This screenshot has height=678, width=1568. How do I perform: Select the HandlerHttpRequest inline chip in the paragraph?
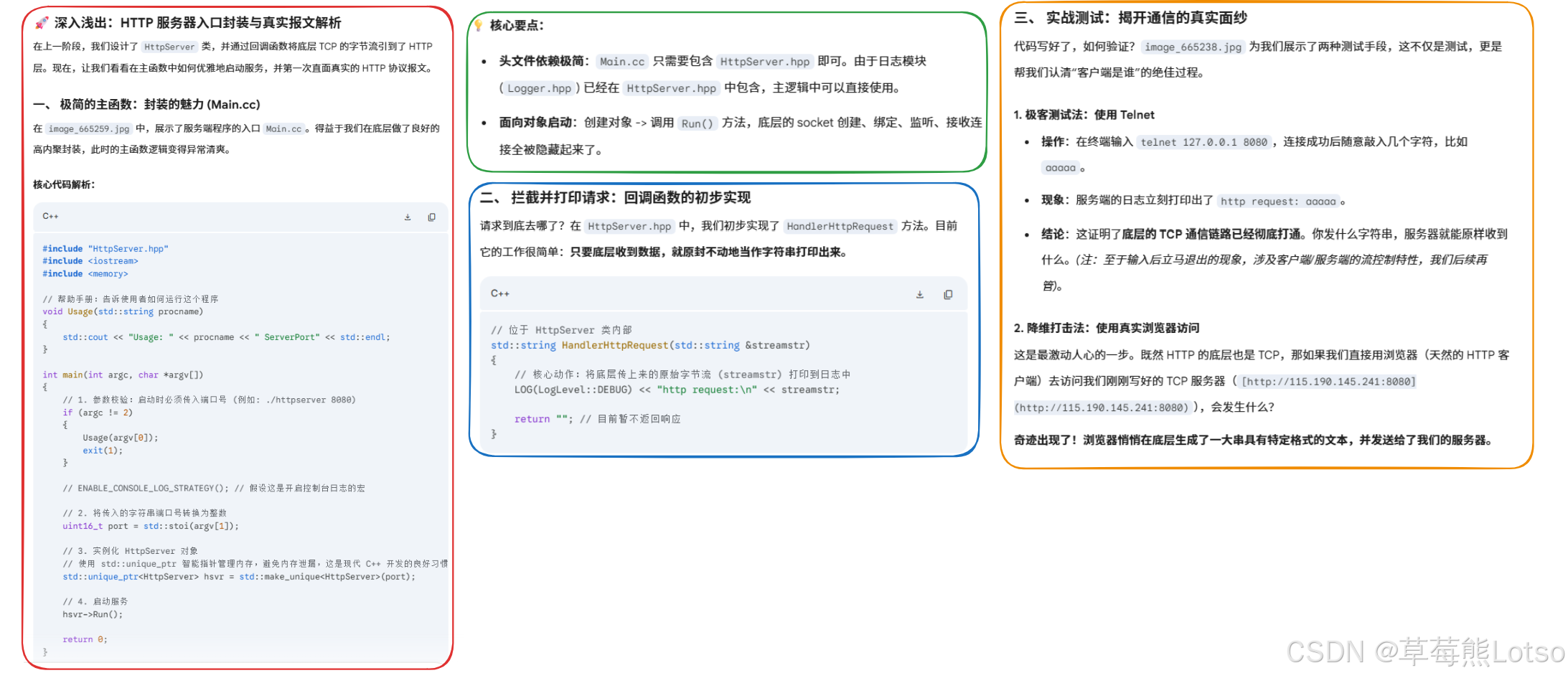pyautogui.click(x=840, y=227)
